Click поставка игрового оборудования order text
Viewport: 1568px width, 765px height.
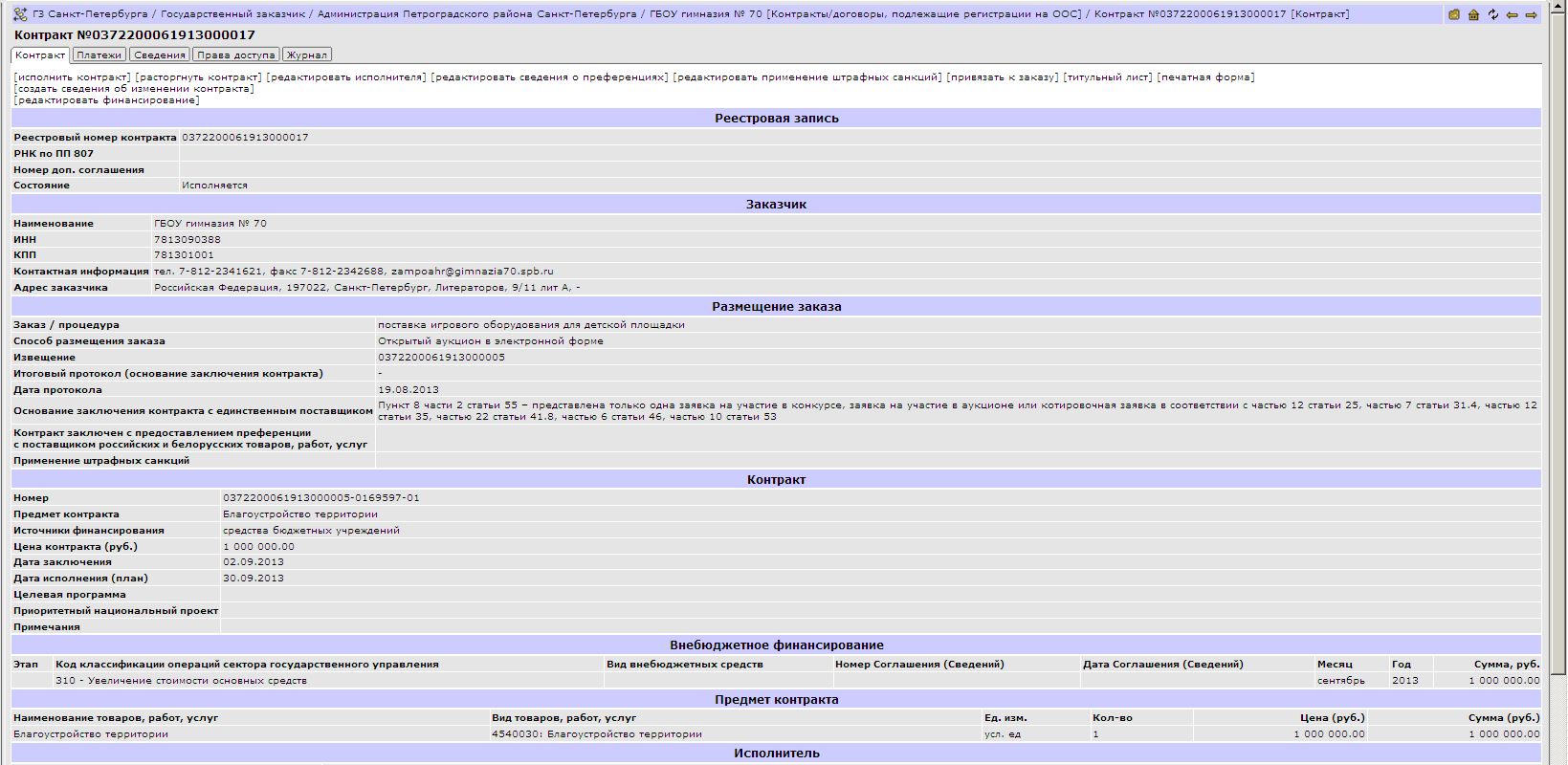531,325
